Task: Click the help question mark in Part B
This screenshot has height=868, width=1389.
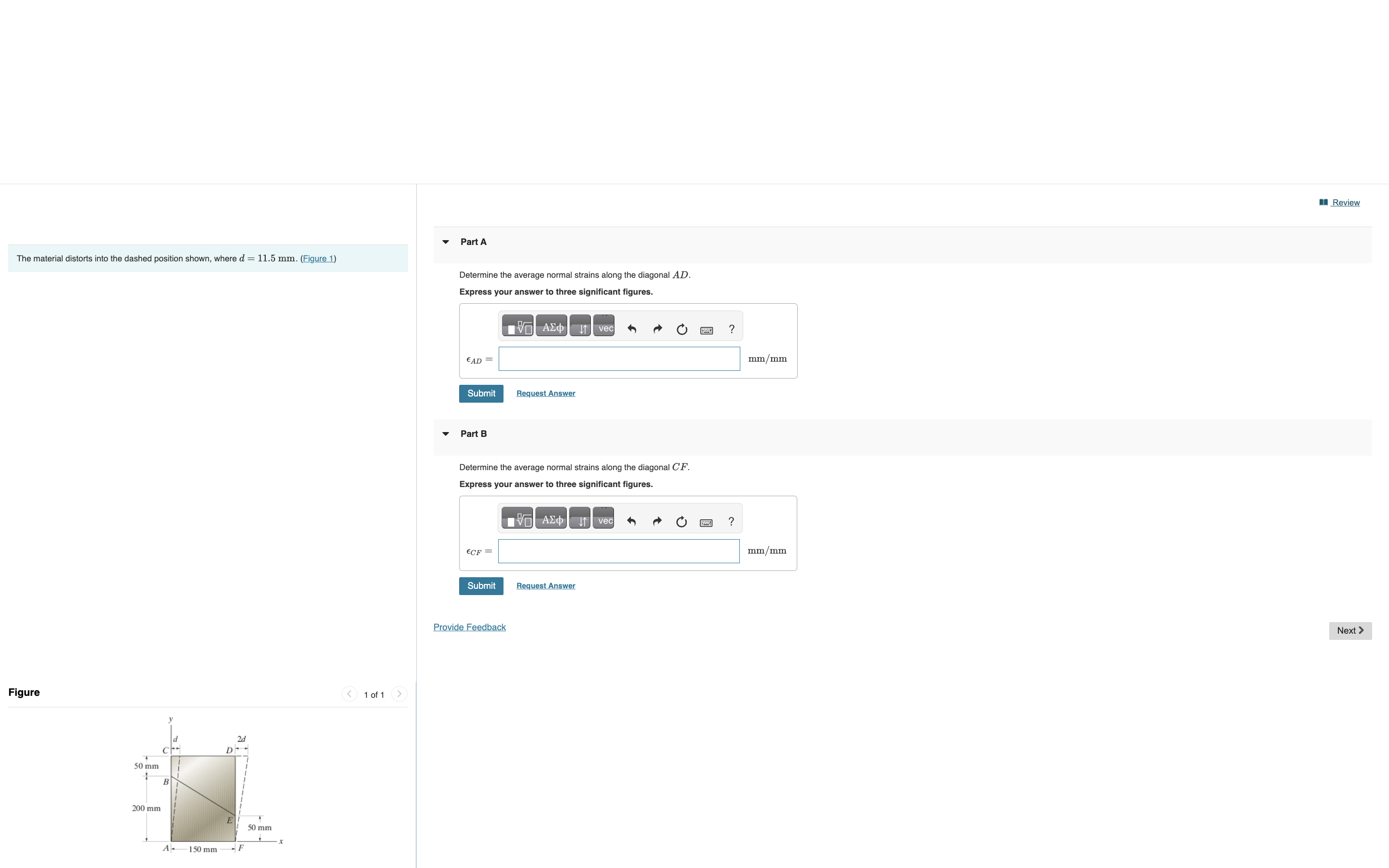Action: 731,521
